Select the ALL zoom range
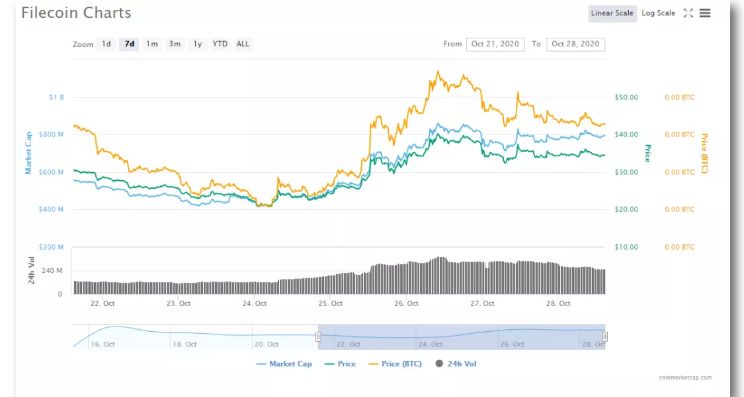The width and height of the screenshot is (744, 397). [242, 44]
